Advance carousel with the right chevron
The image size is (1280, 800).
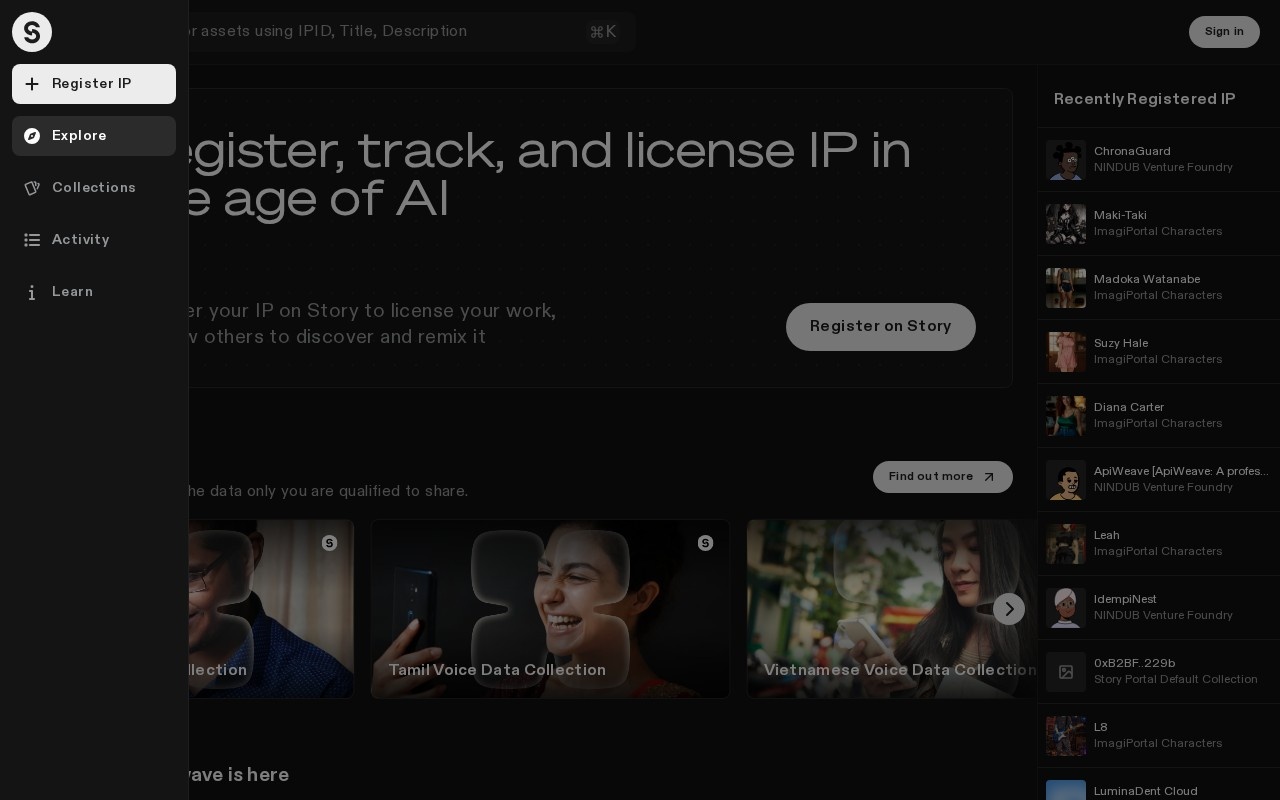pos(1009,609)
